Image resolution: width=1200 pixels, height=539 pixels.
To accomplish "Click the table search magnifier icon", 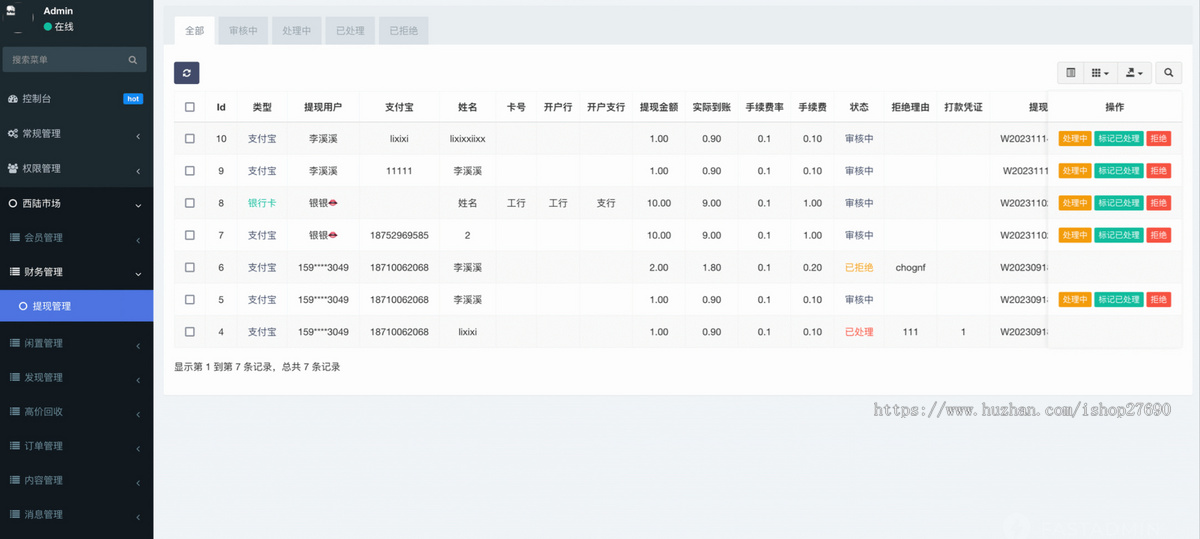I will (1169, 73).
